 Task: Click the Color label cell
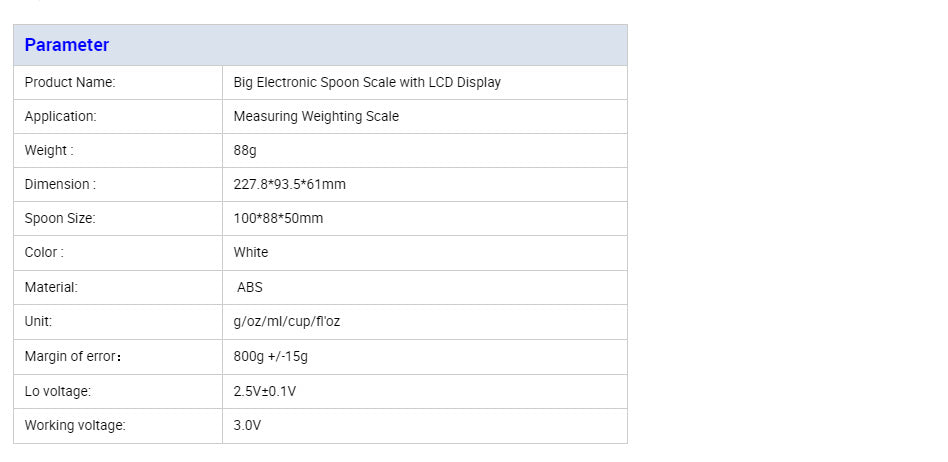click(x=44, y=252)
